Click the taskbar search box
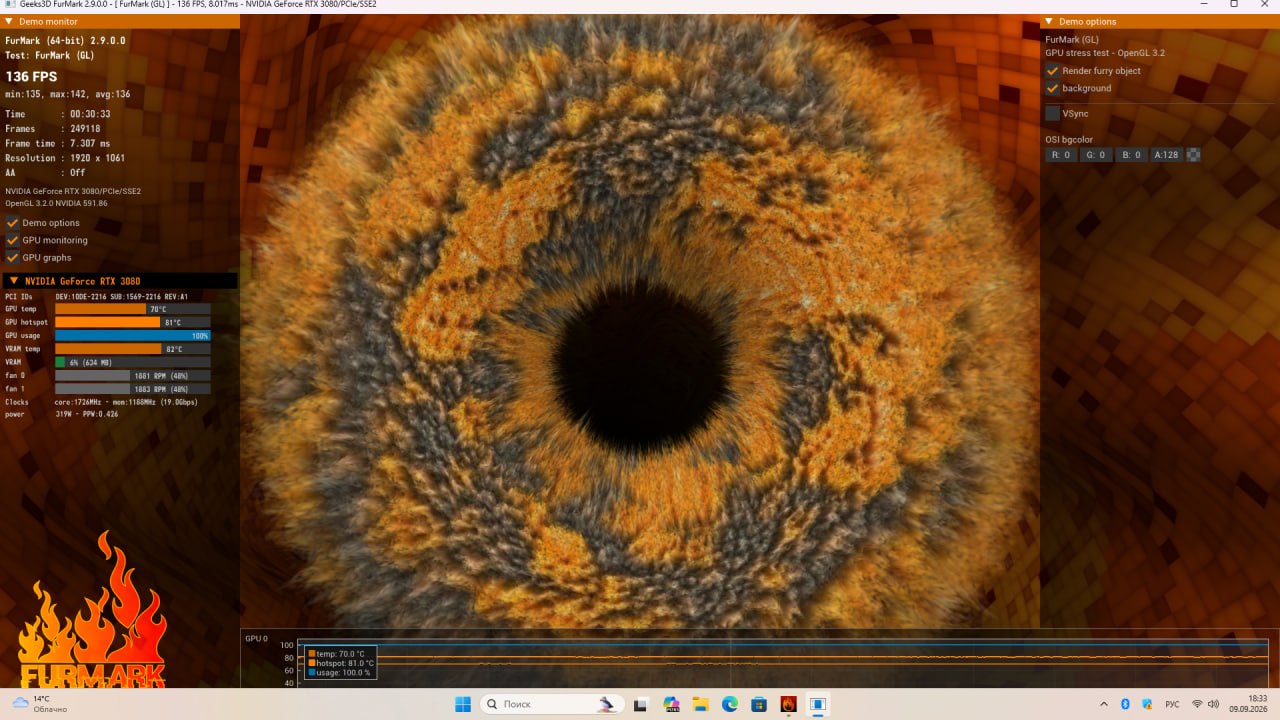This screenshot has height=720, width=1280. pyautogui.click(x=550, y=704)
